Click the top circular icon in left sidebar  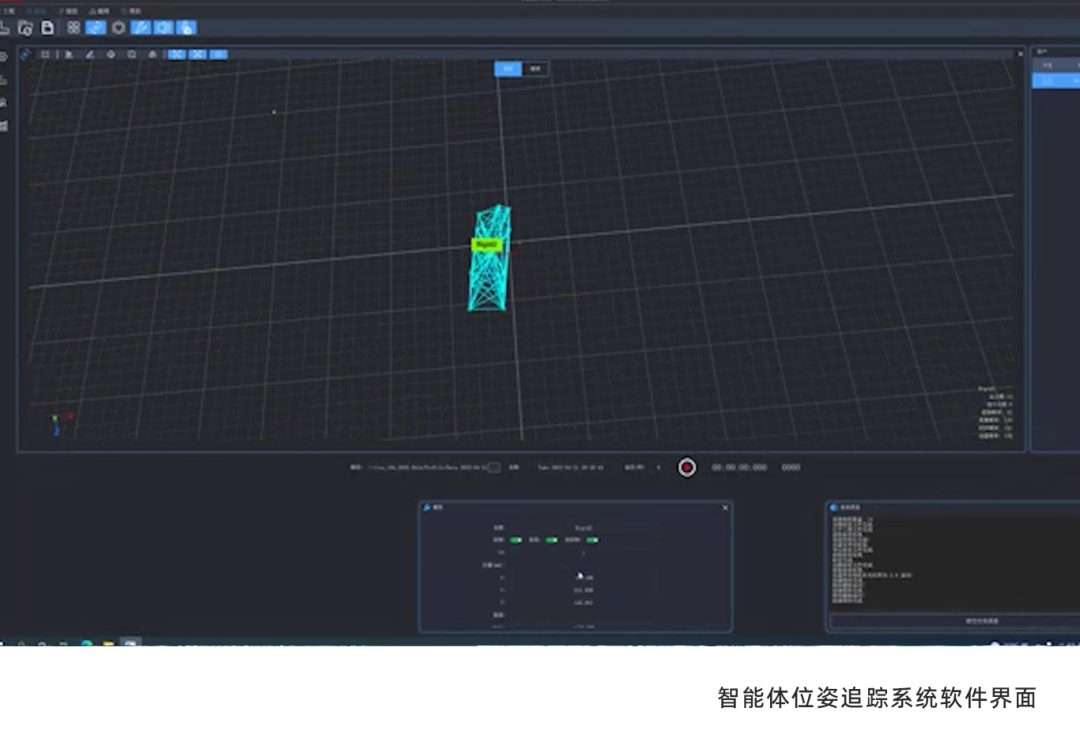[x=4, y=58]
